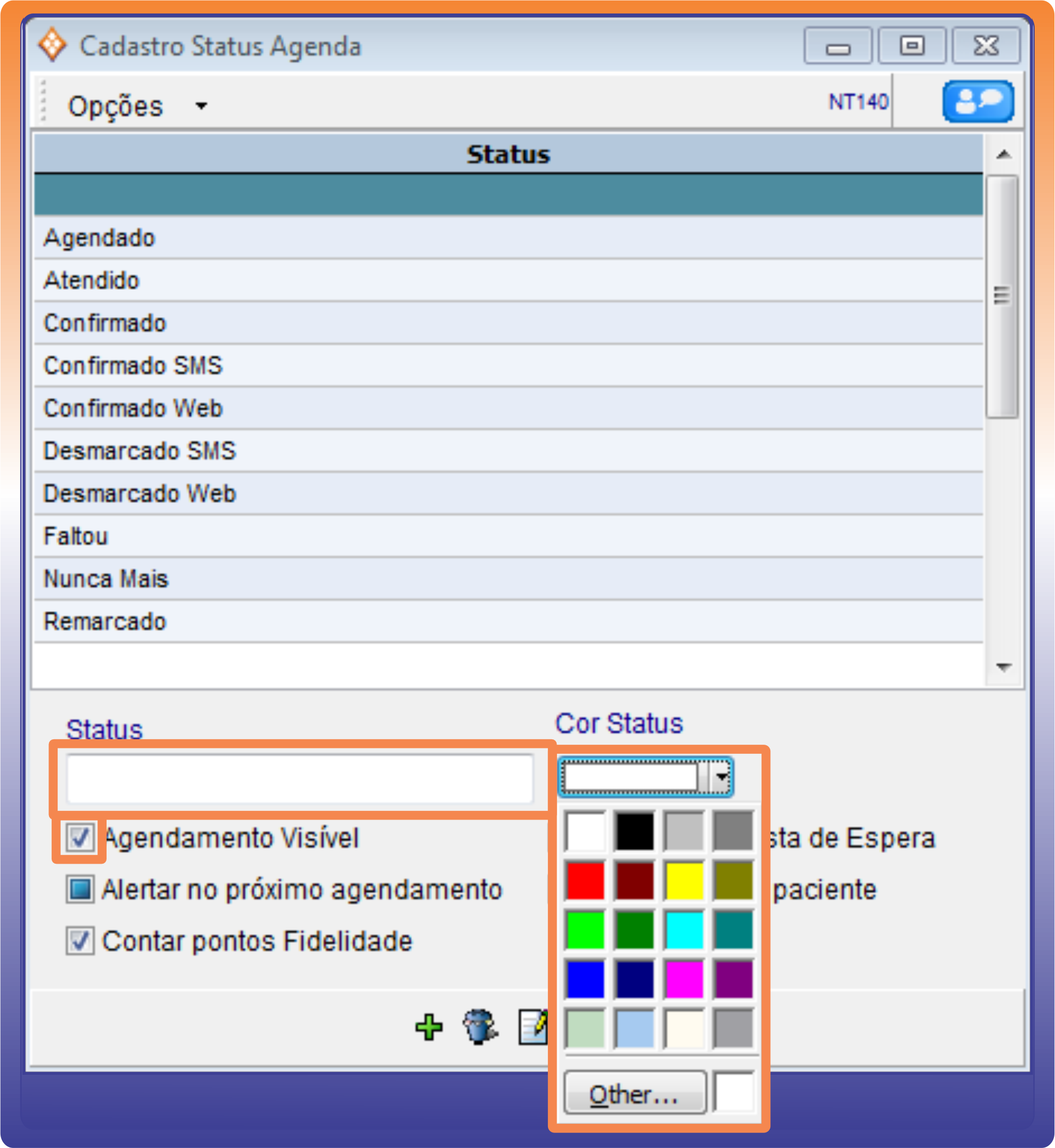The width and height of the screenshot is (1055, 1148).
Task: Click the Other... color button
Action: click(x=634, y=1094)
